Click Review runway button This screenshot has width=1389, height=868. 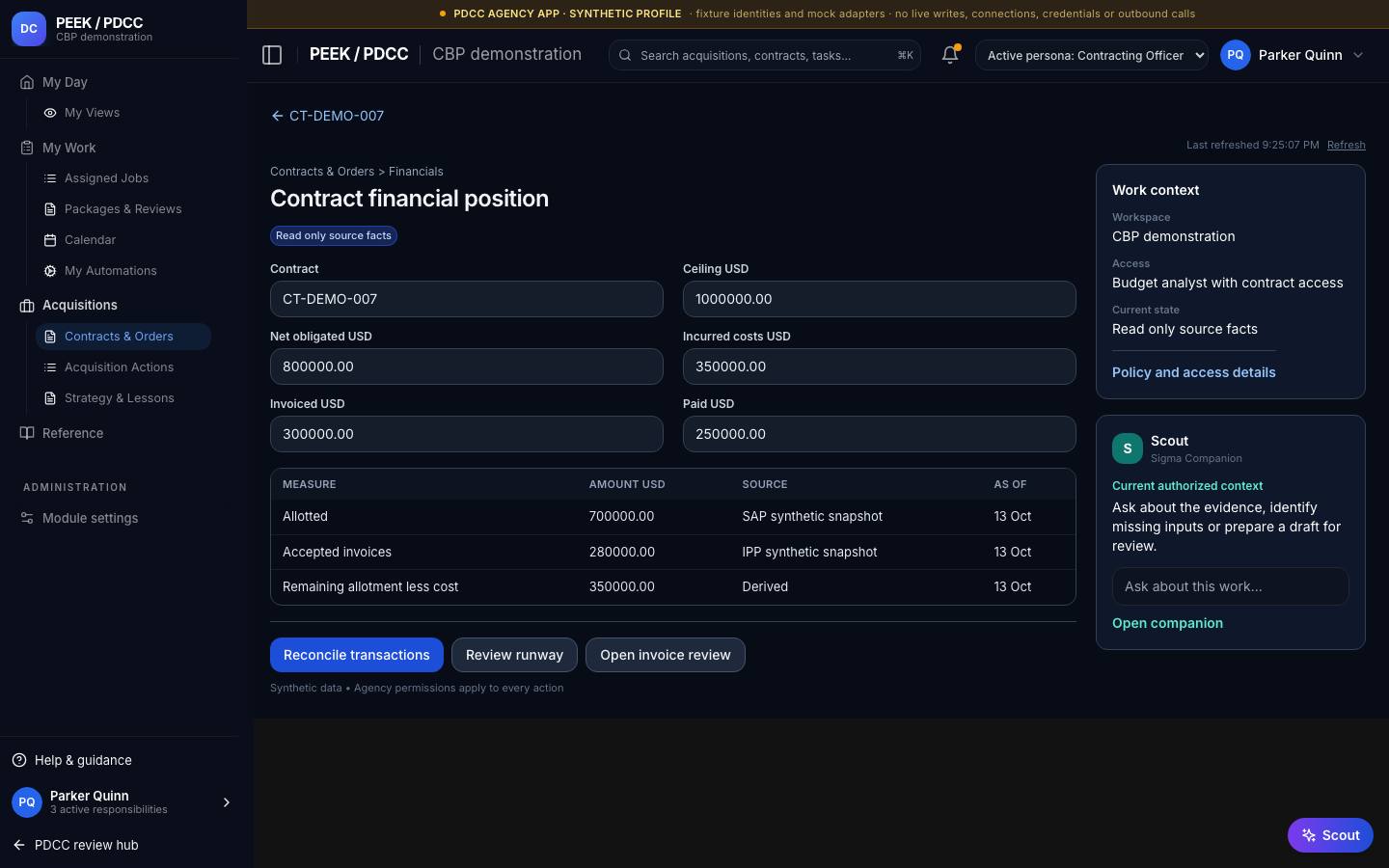(x=514, y=655)
